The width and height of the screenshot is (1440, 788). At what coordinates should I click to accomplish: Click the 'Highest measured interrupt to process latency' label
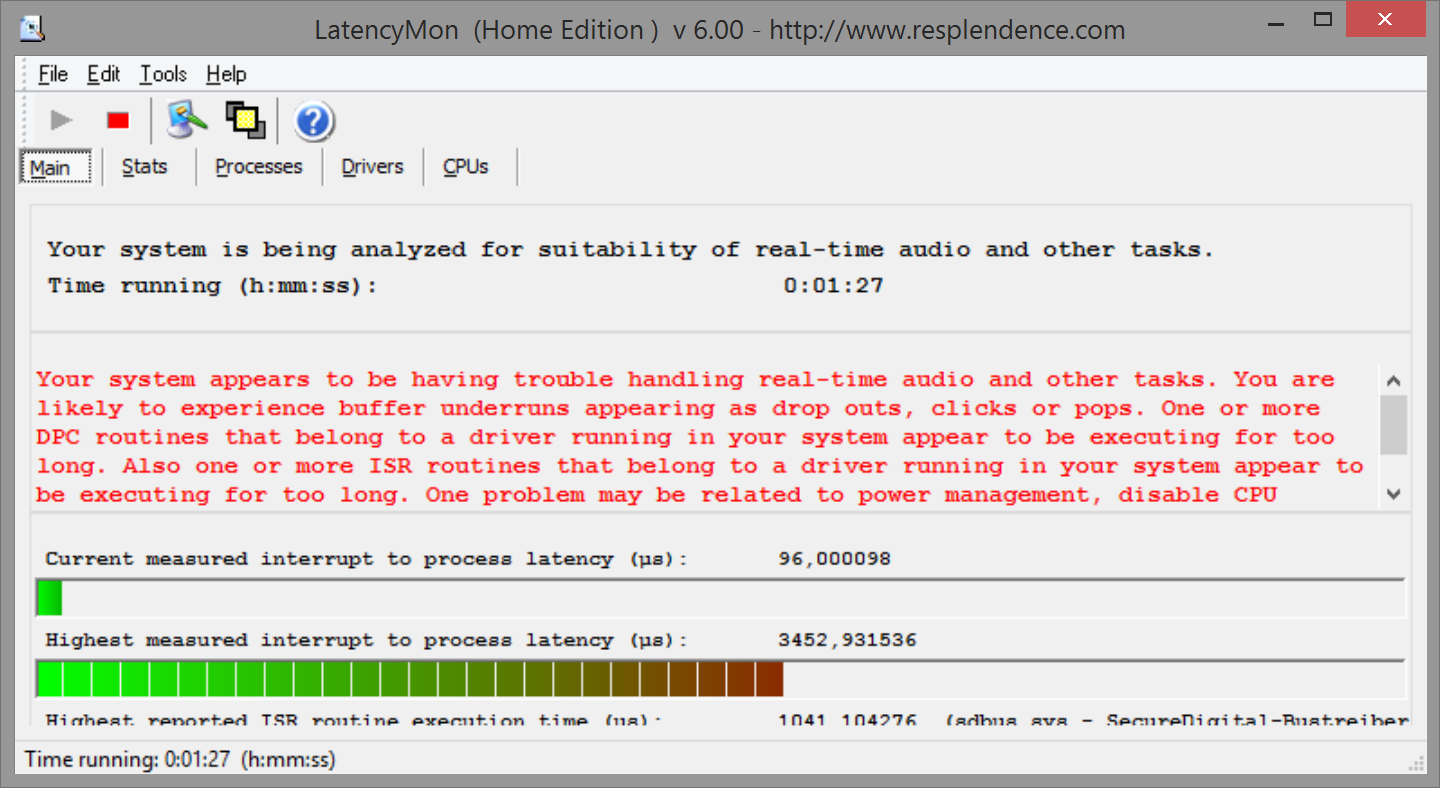tap(367, 640)
